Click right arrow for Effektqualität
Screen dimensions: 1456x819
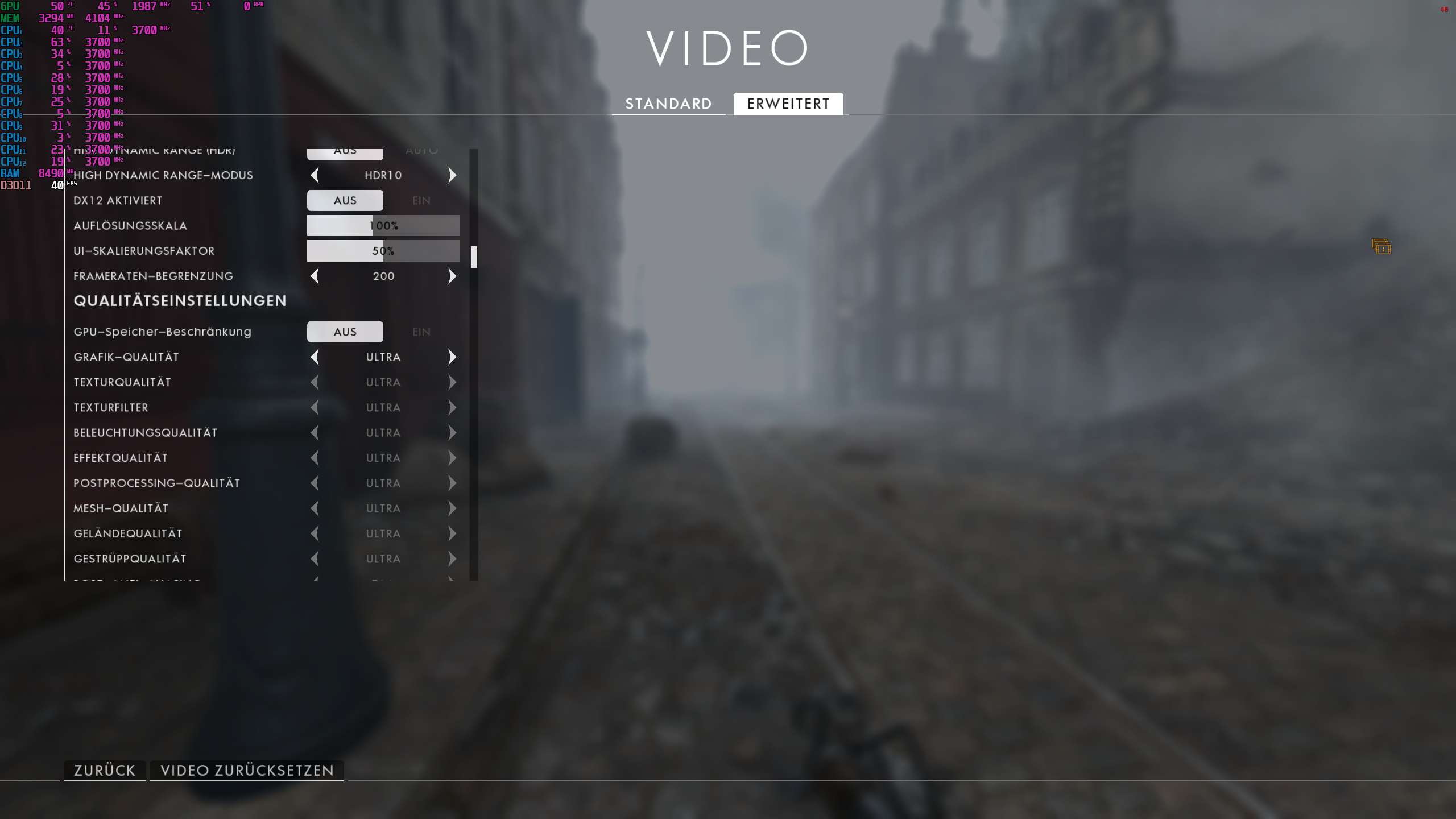pos(452,458)
